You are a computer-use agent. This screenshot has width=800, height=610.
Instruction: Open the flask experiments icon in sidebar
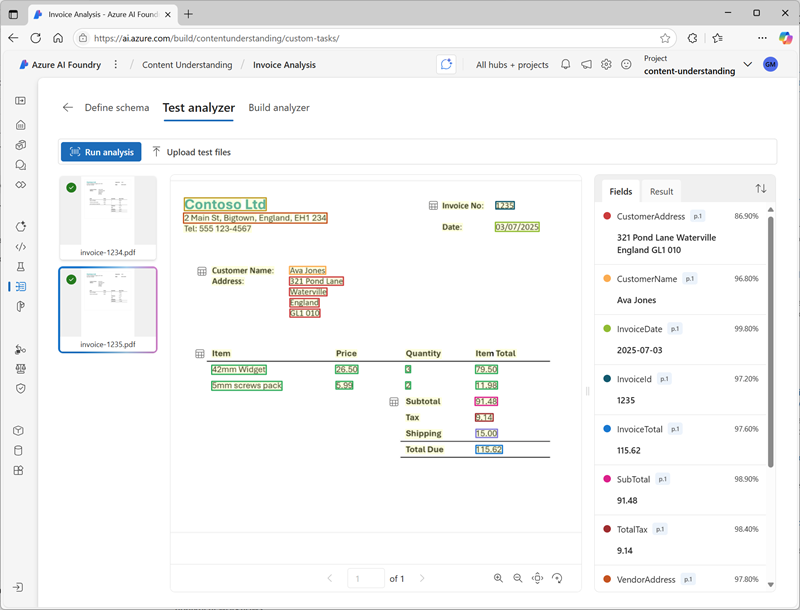(x=20, y=267)
